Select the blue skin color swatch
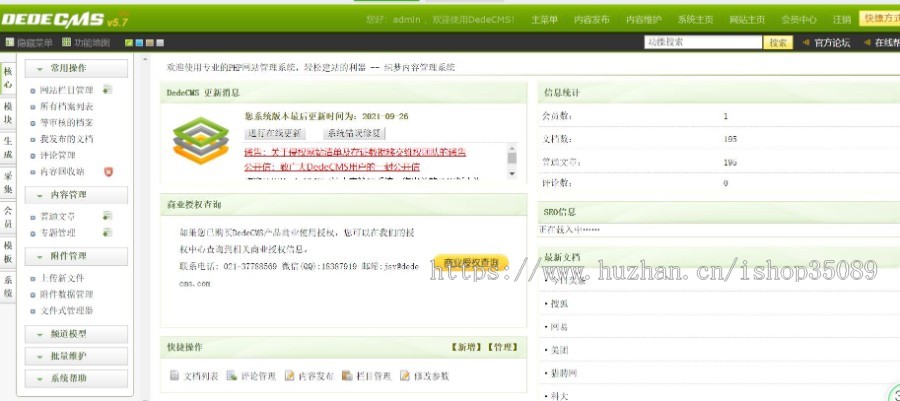Viewport: 900px width, 401px height. pos(139,43)
